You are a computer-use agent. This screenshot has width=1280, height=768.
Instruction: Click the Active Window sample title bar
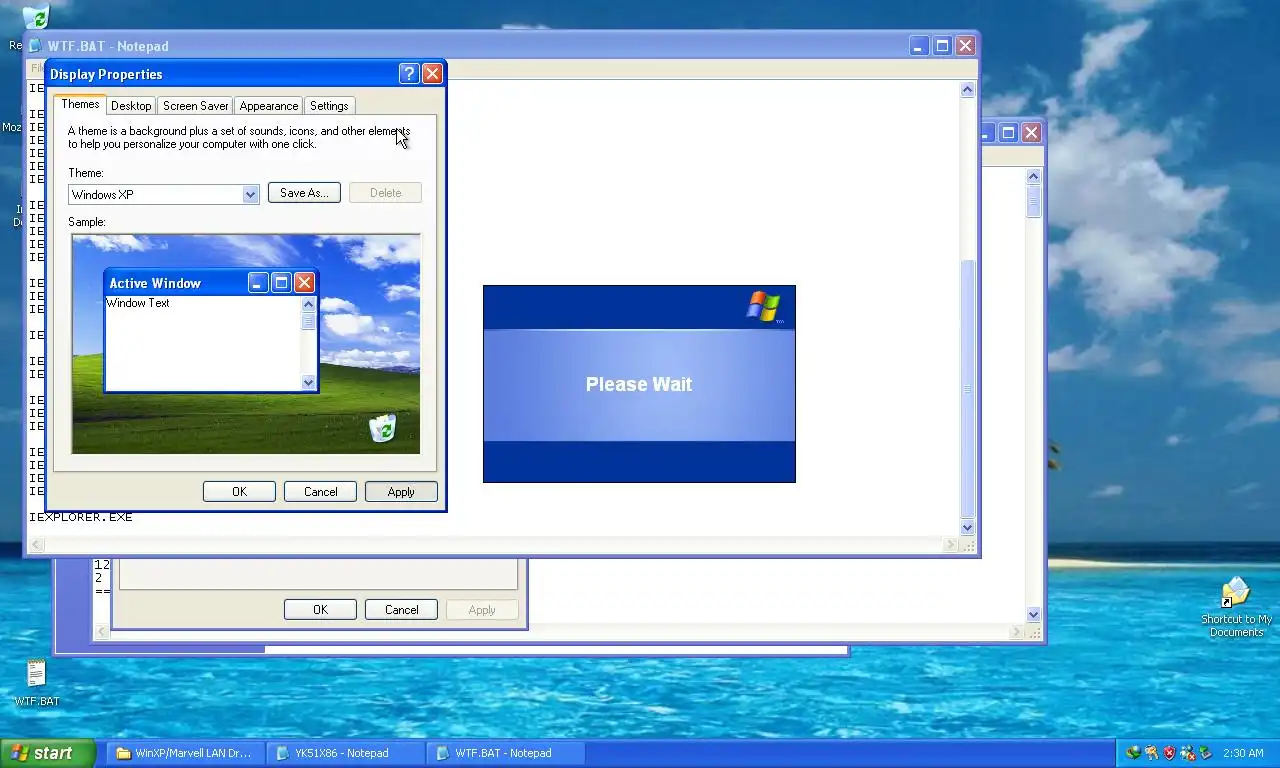[x=211, y=283]
